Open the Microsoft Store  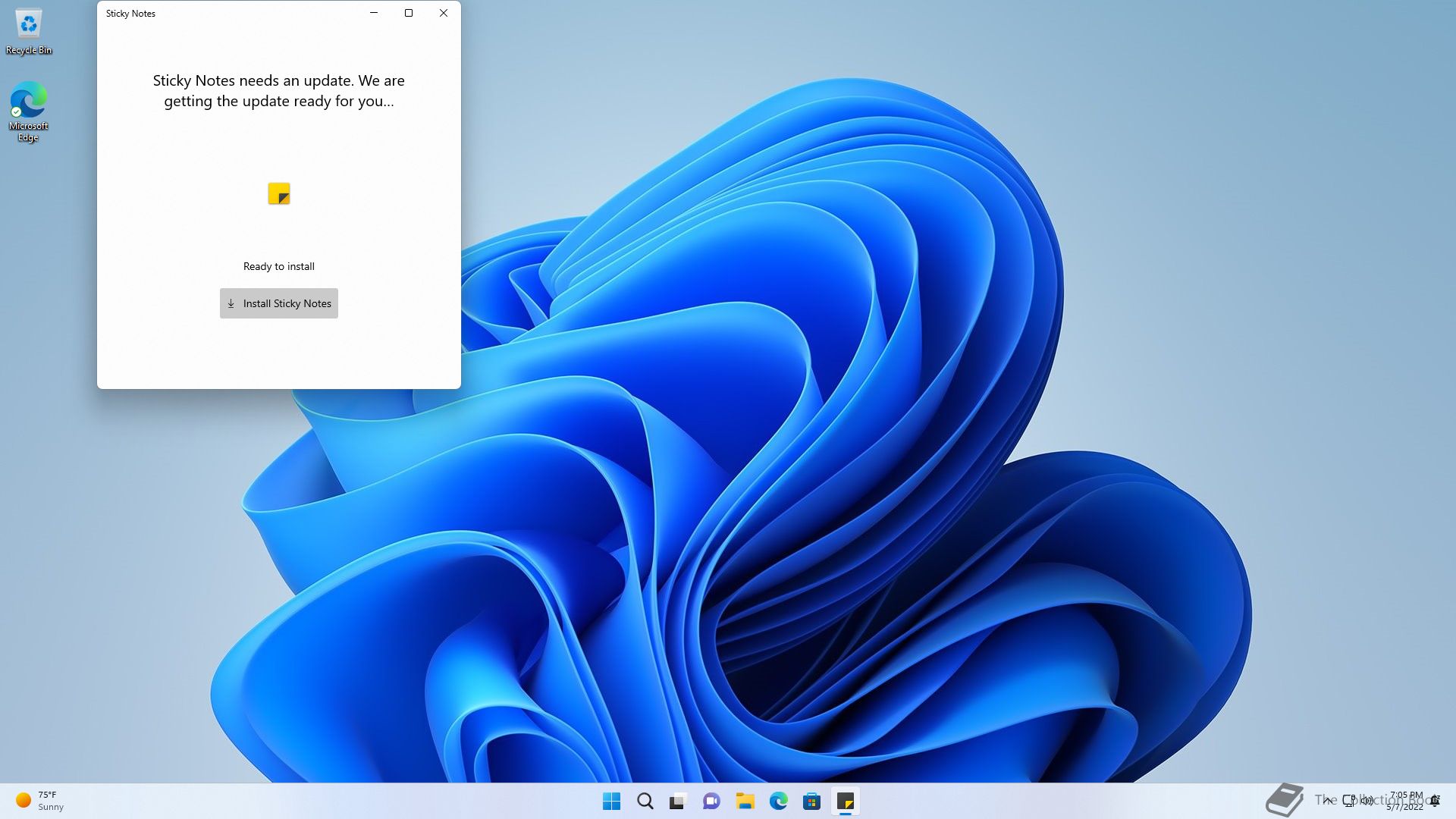[x=812, y=801]
